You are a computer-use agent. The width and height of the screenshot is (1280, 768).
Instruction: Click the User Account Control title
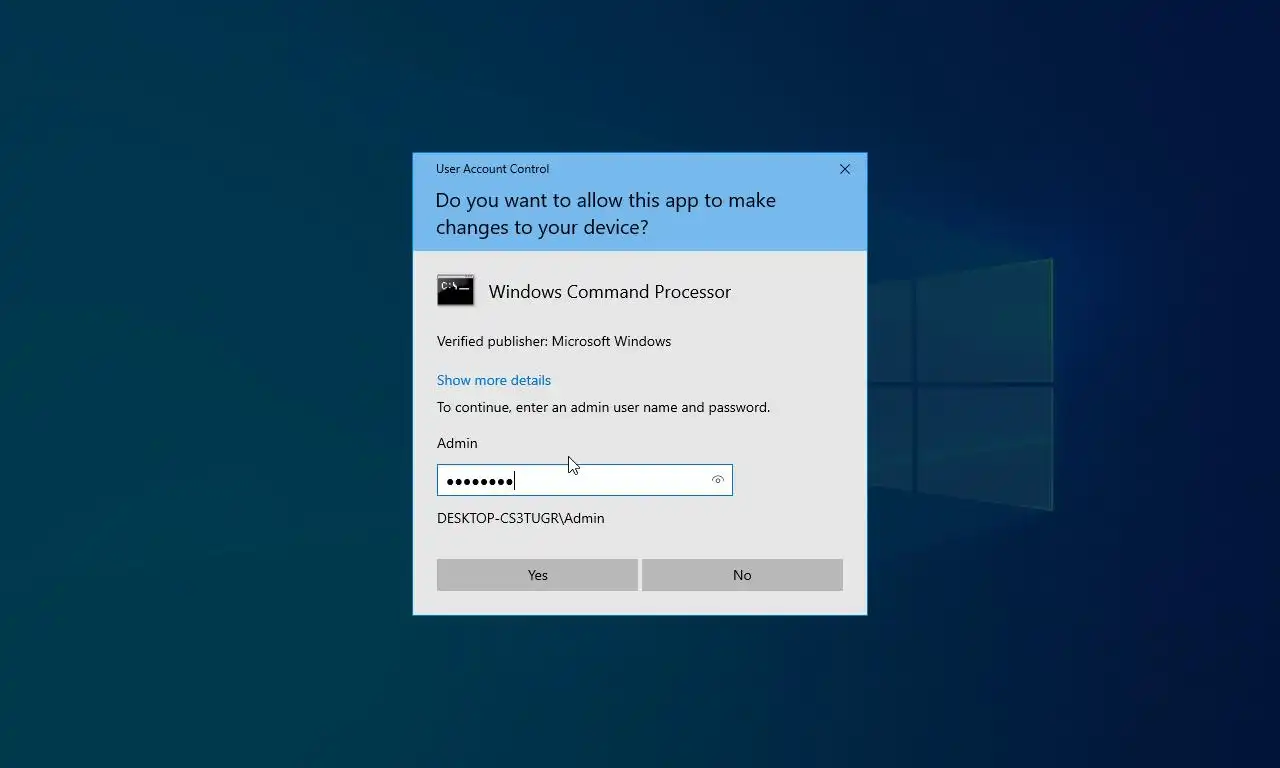tap(492, 169)
